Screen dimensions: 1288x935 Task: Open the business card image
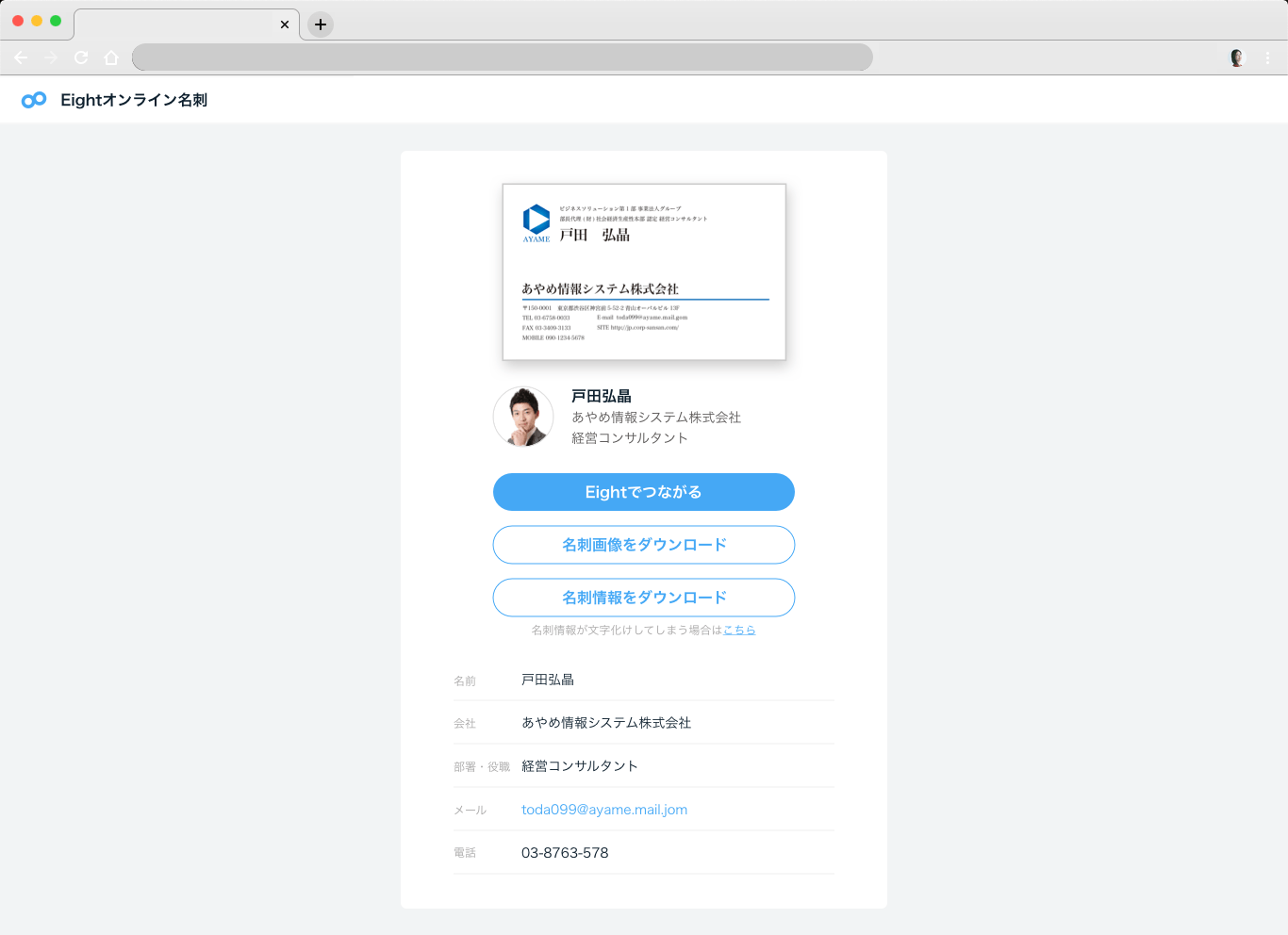point(644,271)
